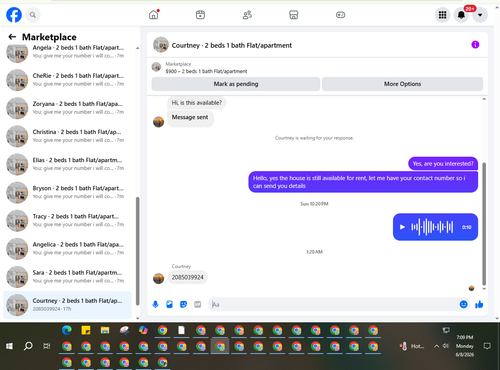Open Windows taskbar search
Image resolution: width=500 pixels, height=370 pixels.
tap(28, 346)
